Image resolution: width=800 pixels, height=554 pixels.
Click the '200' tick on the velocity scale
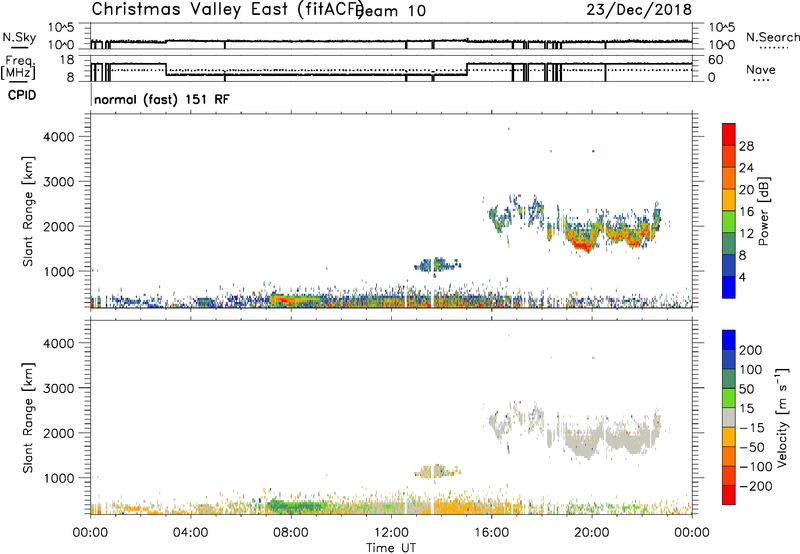click(751, 350)
